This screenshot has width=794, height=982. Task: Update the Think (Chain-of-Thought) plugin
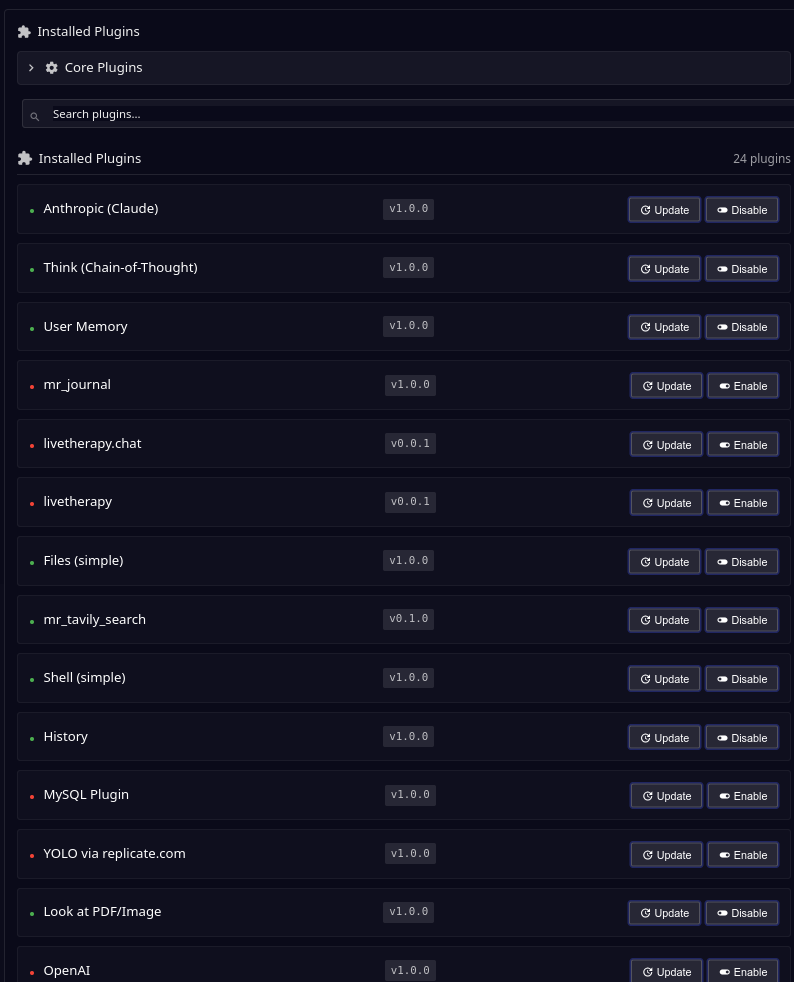pyautogui.click(x=664, y=269)
